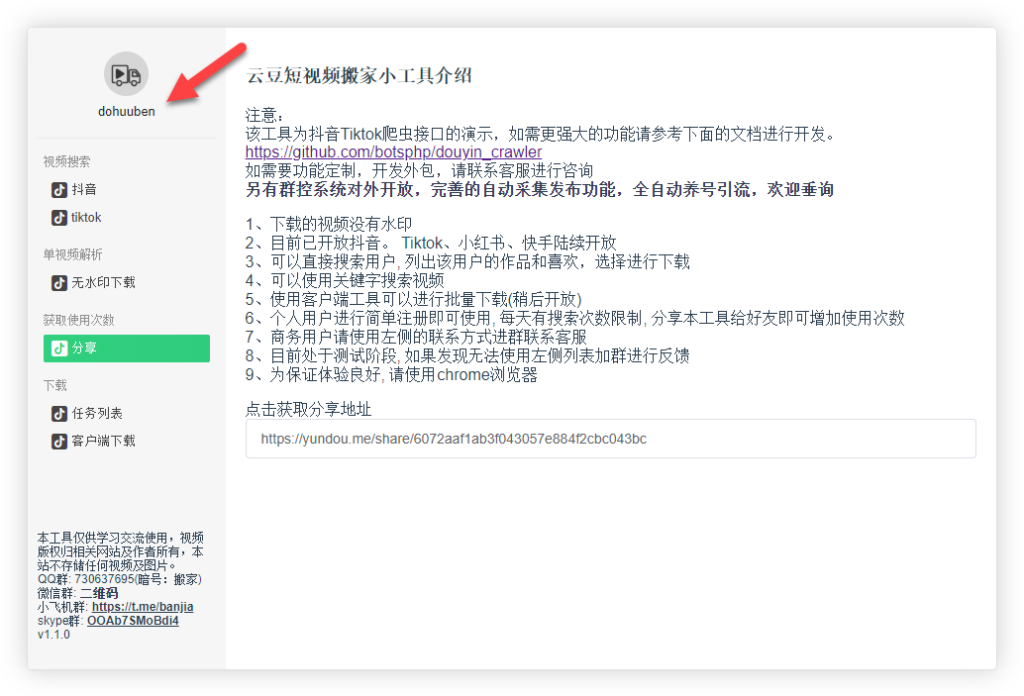
Task: Click the QQ群 730637695 text
Action: 120,579
